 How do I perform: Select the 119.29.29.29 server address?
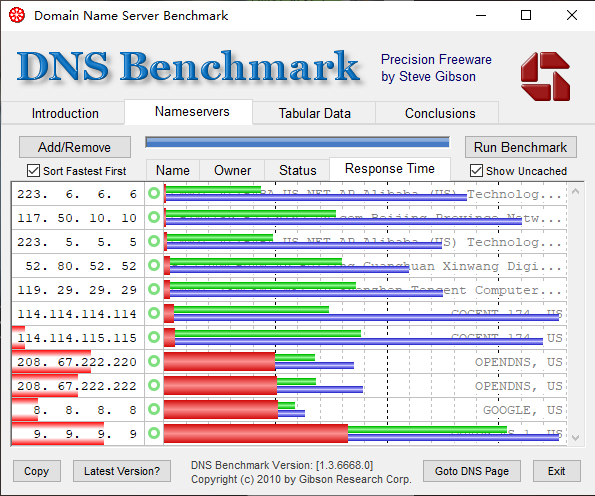pos(77,290)
